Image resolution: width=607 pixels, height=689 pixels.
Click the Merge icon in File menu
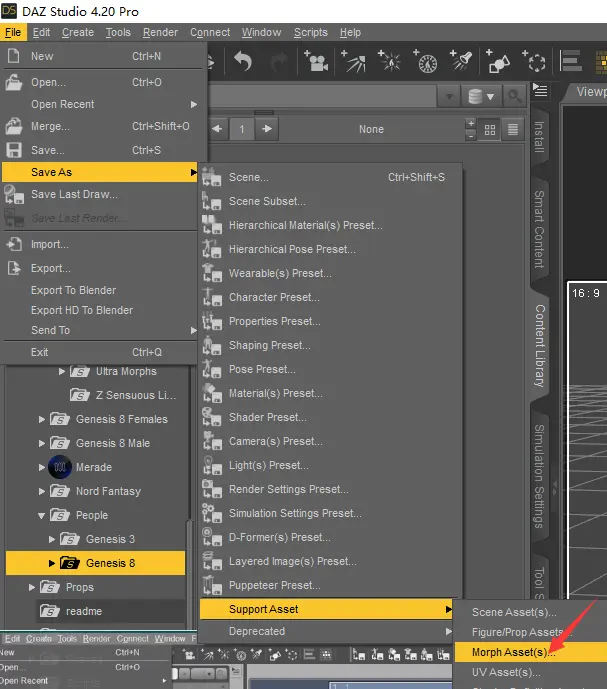pyautogui.click(x=14, y=126)
